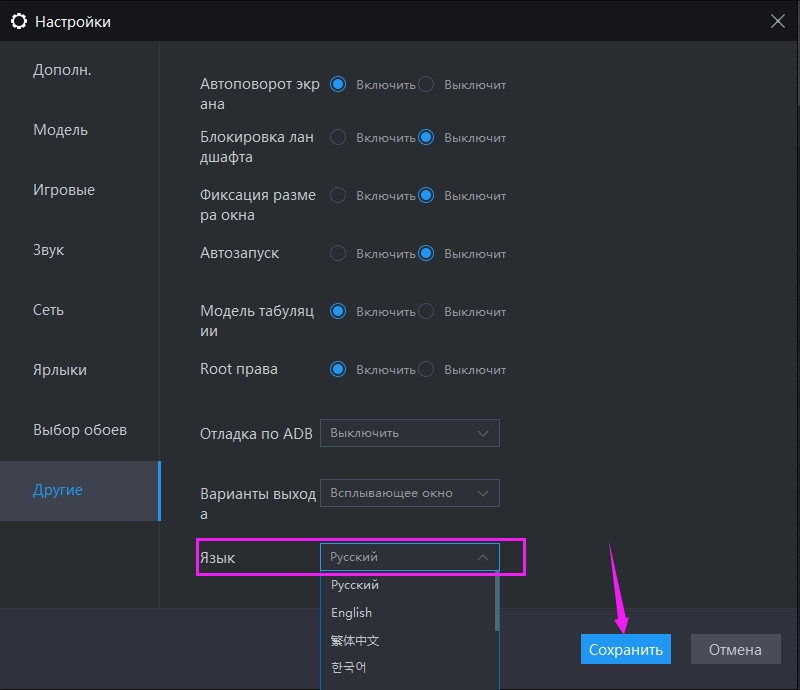Pick 繁体中文 from the language options

[355, 640]
